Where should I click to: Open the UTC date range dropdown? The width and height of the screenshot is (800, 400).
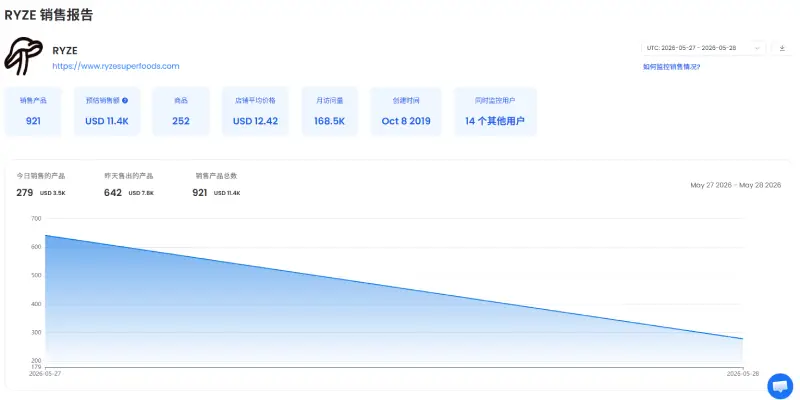coord(704,48)
